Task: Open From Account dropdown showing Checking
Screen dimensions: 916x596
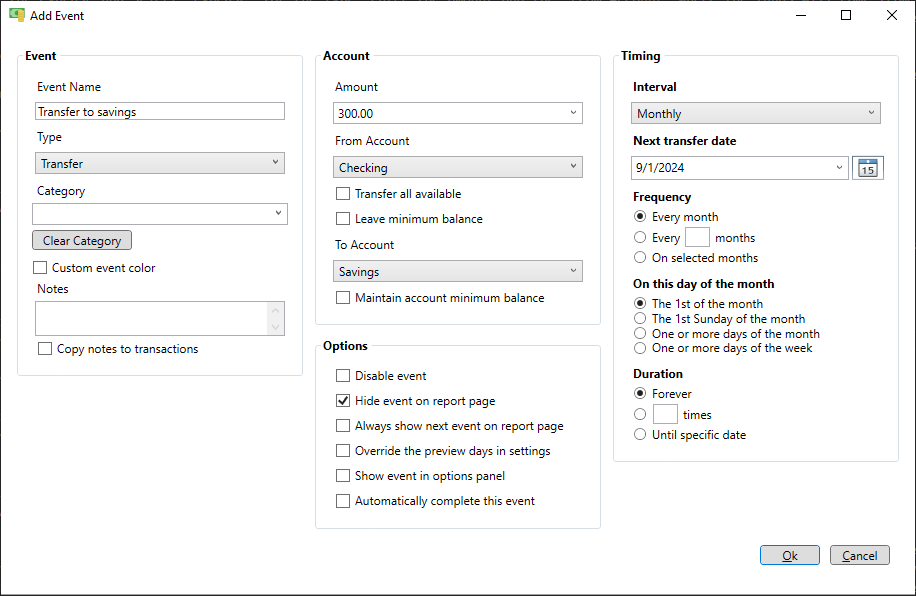Action: click(x=458, y=167)
